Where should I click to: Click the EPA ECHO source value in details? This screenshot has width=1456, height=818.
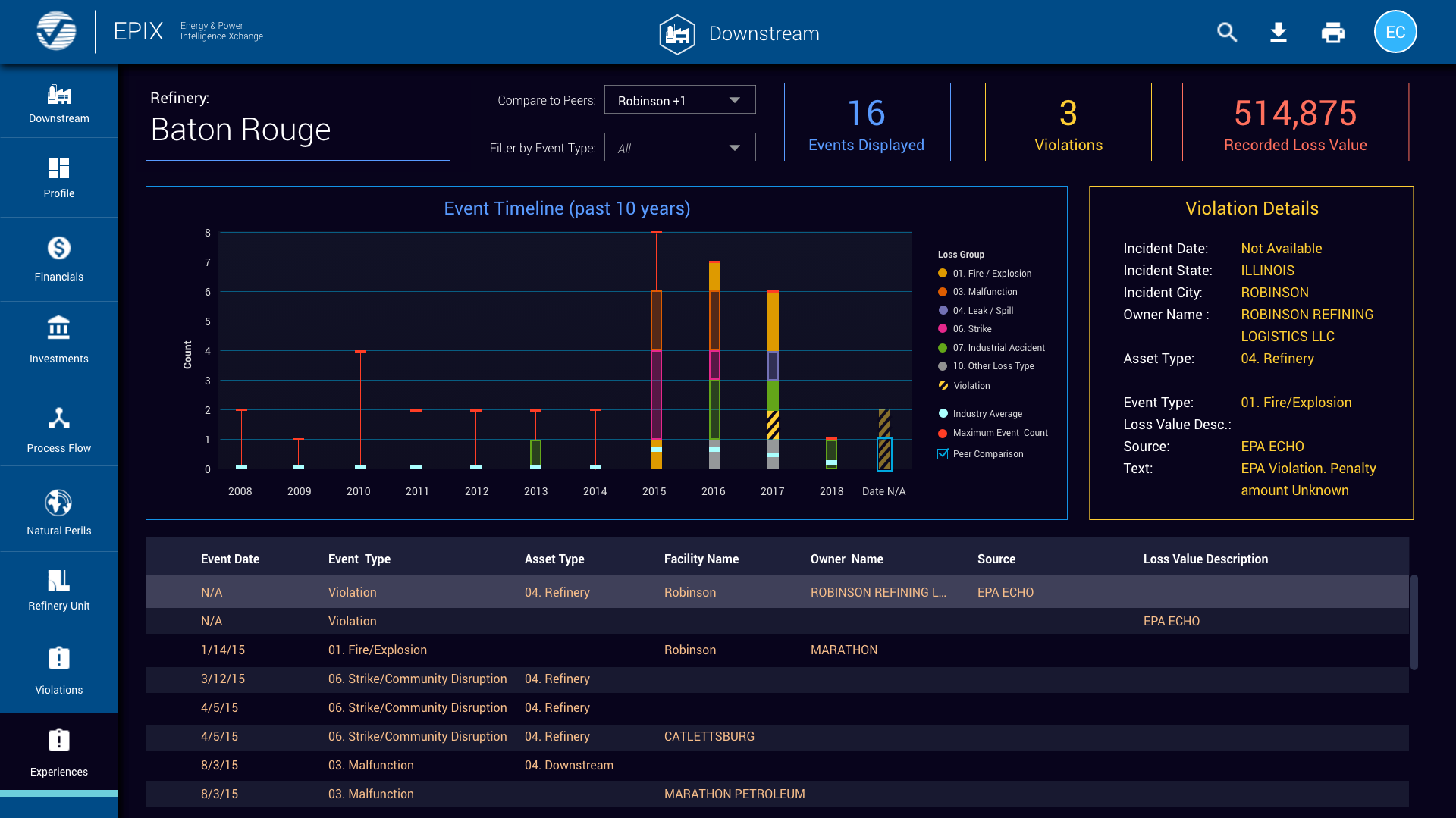(x=1272, y=447)
